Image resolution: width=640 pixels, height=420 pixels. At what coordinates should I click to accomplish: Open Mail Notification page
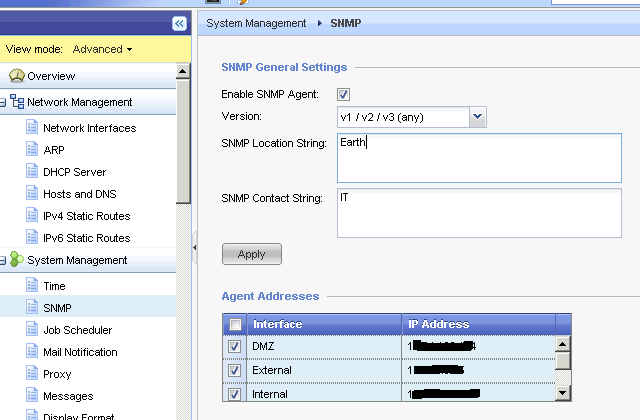click(x=80, y=352)
